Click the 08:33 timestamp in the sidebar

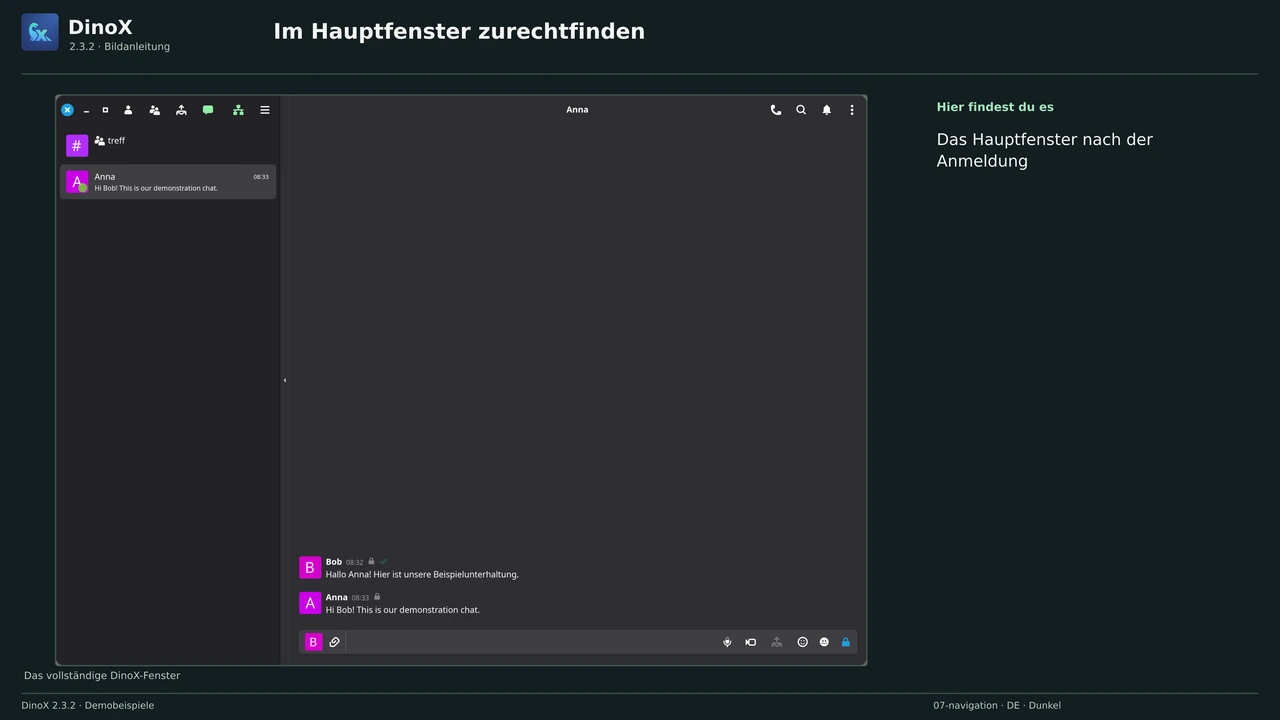click(261, 177)
